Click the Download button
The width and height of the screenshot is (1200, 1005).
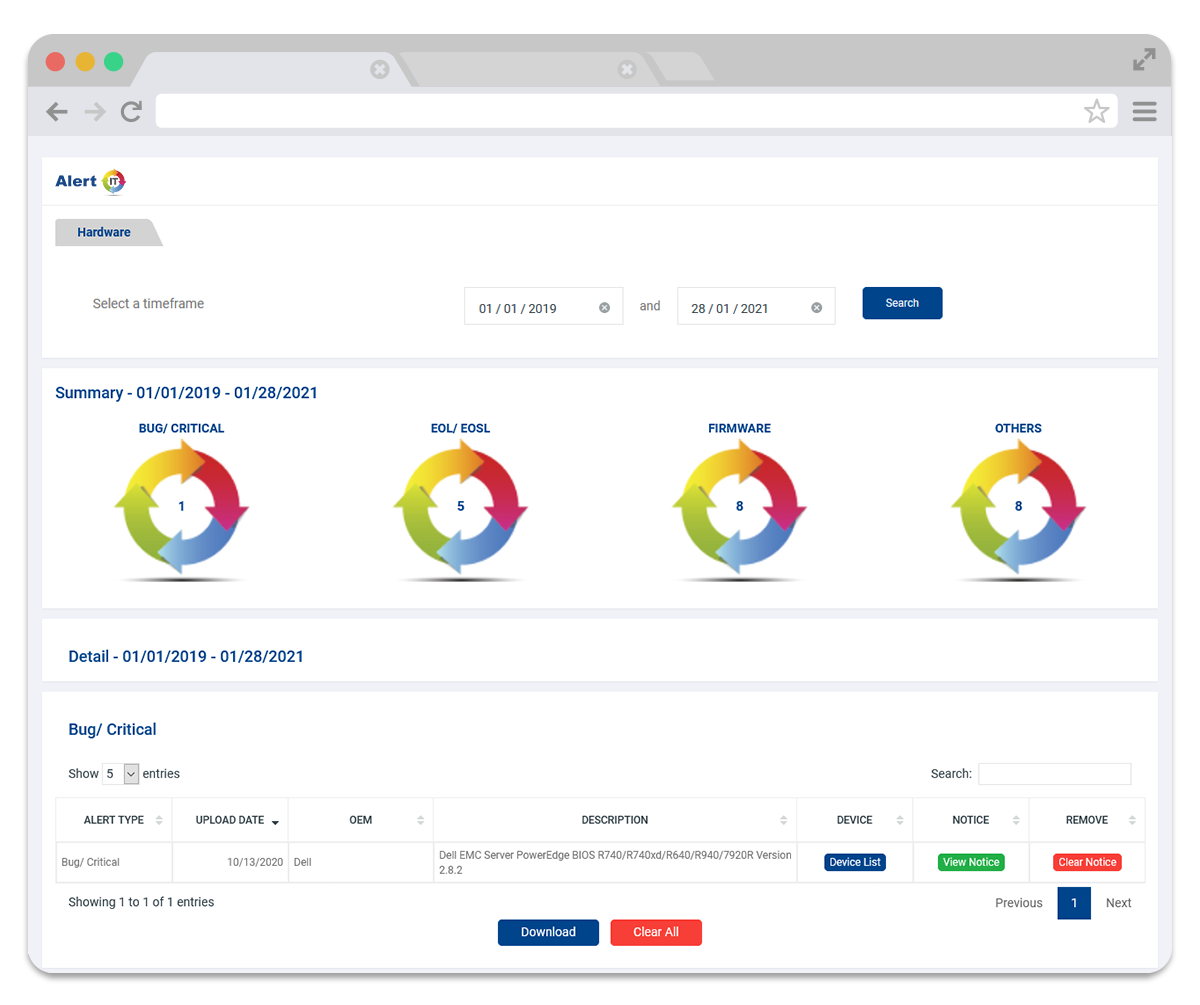pos(548,932)
